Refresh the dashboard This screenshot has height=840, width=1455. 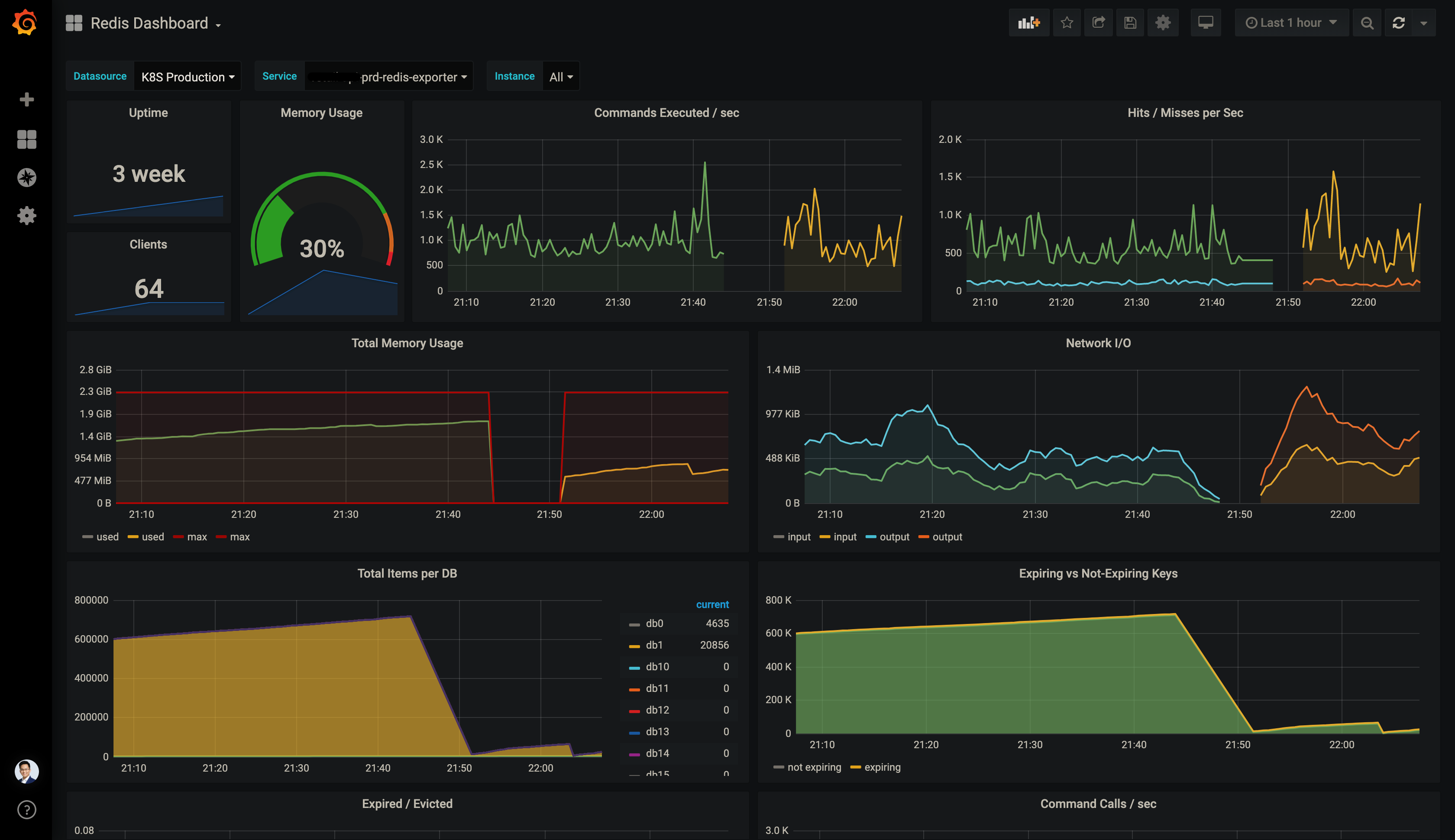1398,23
